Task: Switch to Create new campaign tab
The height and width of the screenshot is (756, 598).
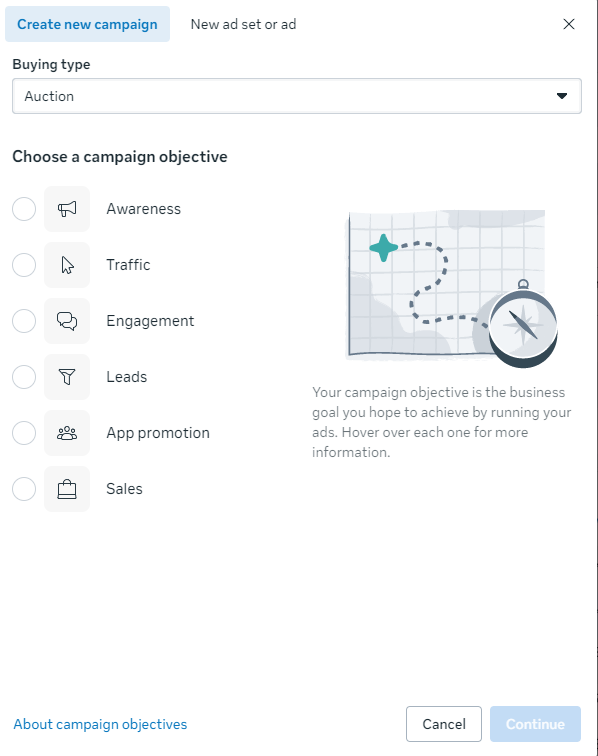Action: (x=87, y=24)
